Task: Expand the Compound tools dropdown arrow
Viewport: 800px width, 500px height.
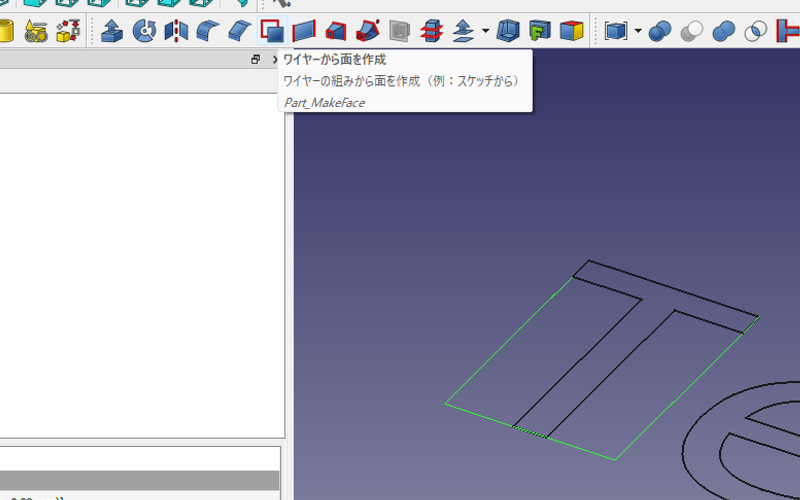Action: (638, 31)
